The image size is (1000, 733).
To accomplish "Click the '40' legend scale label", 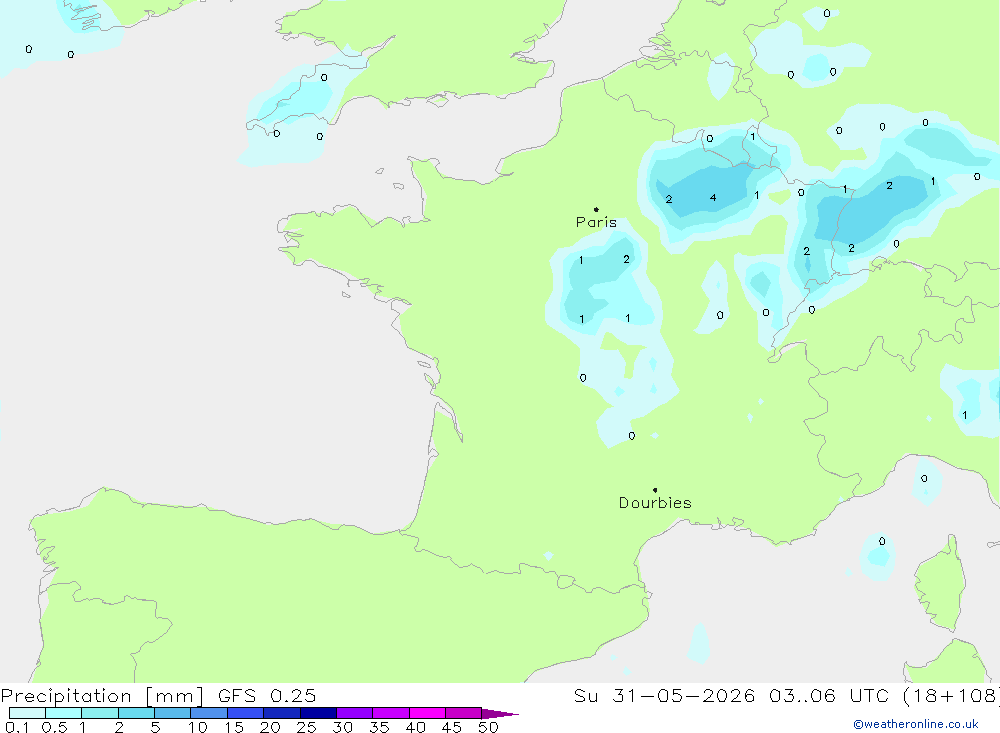I will point(416,727).
